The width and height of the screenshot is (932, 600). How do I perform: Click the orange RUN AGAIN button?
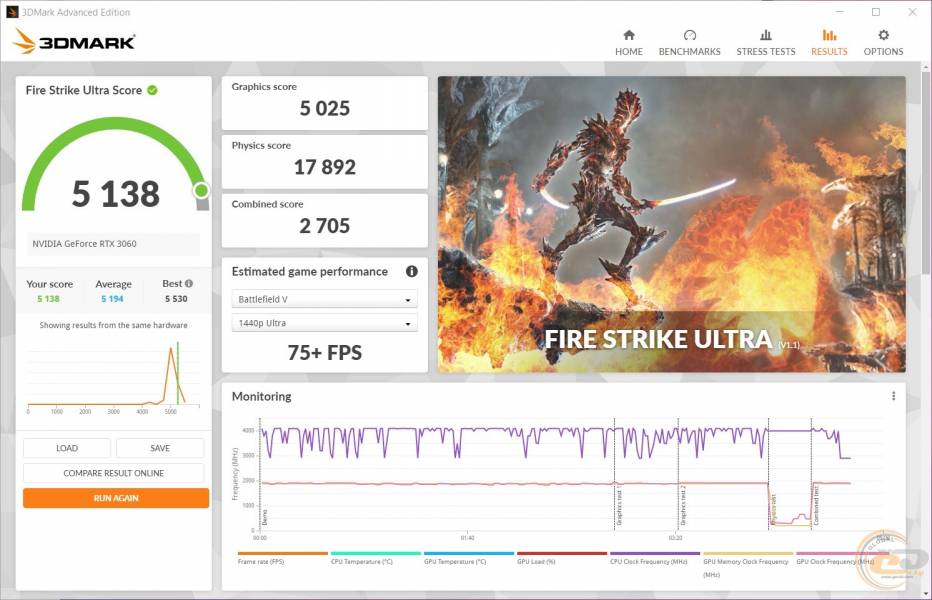[x=116, y=498]
